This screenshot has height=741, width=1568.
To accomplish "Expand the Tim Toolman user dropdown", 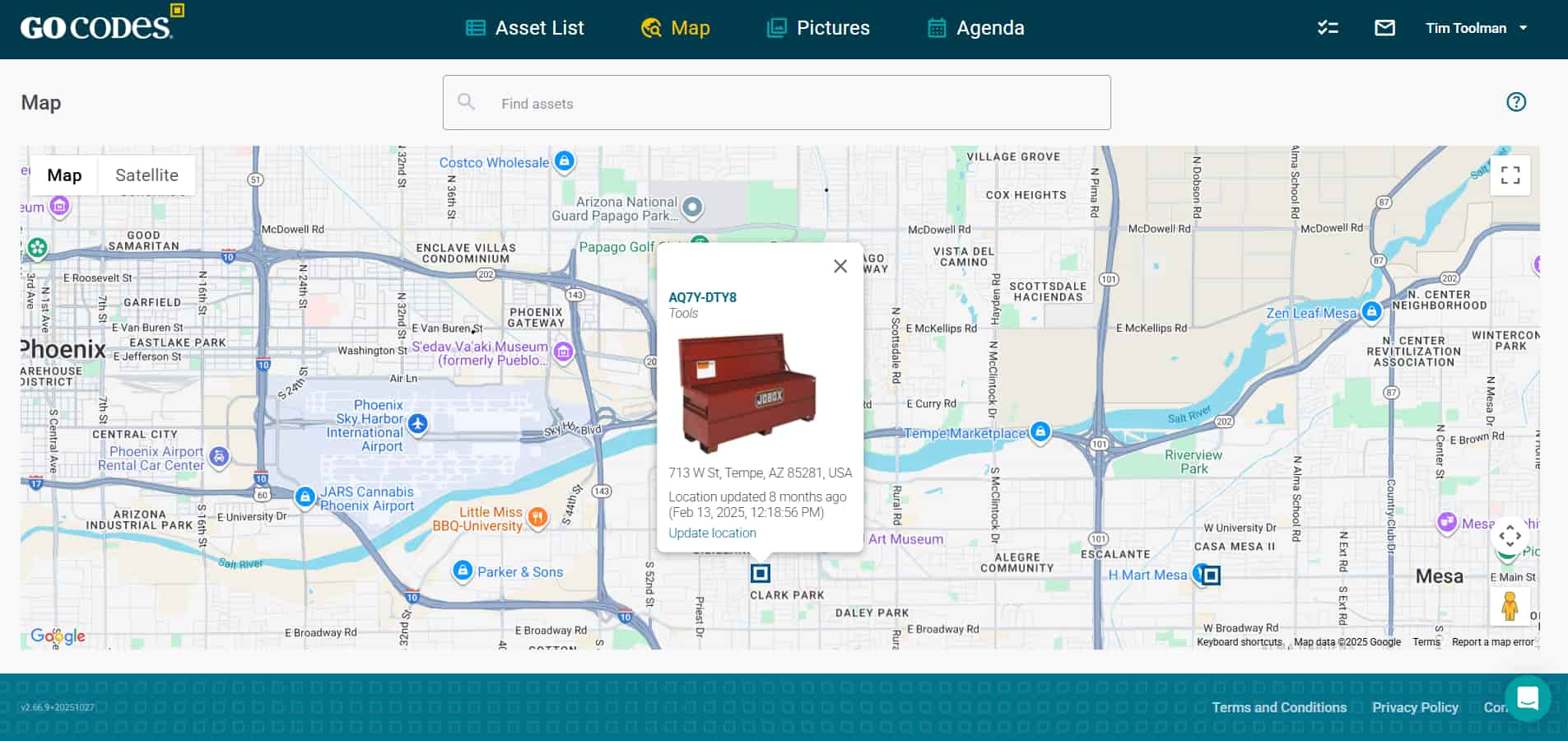I will pos(1476,28).
